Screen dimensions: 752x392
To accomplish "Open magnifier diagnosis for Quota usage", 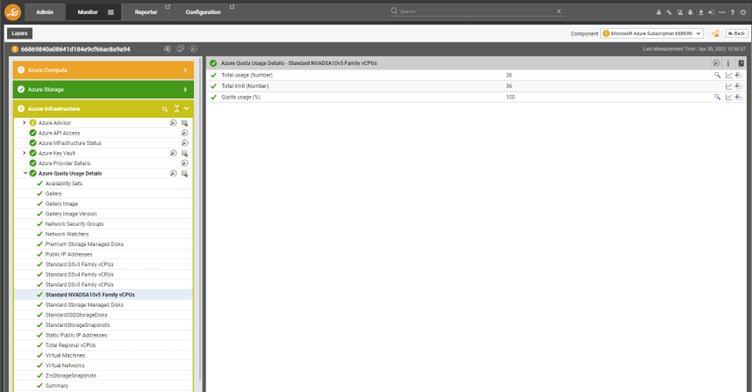I will pyautogui.click(x=717, y=97).
